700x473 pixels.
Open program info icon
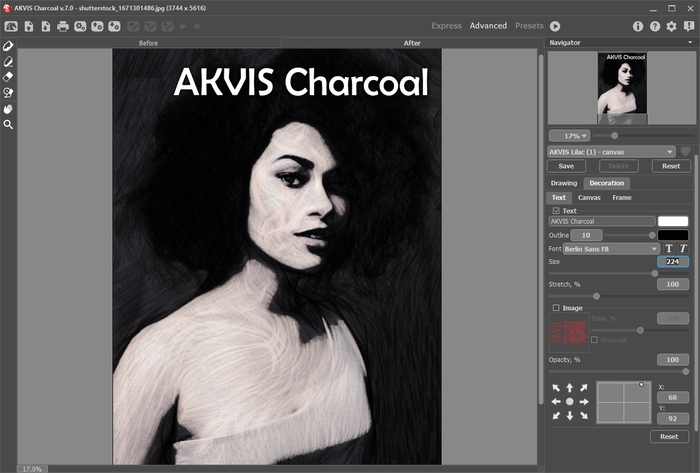pos(638,26)
